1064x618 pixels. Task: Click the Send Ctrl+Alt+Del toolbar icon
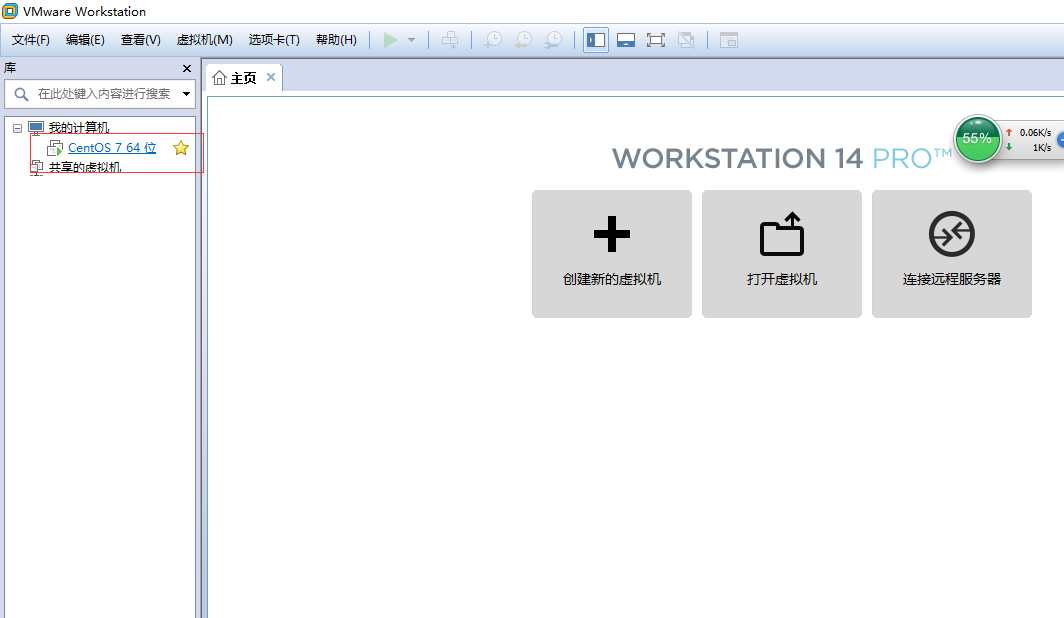coord(450,40)
